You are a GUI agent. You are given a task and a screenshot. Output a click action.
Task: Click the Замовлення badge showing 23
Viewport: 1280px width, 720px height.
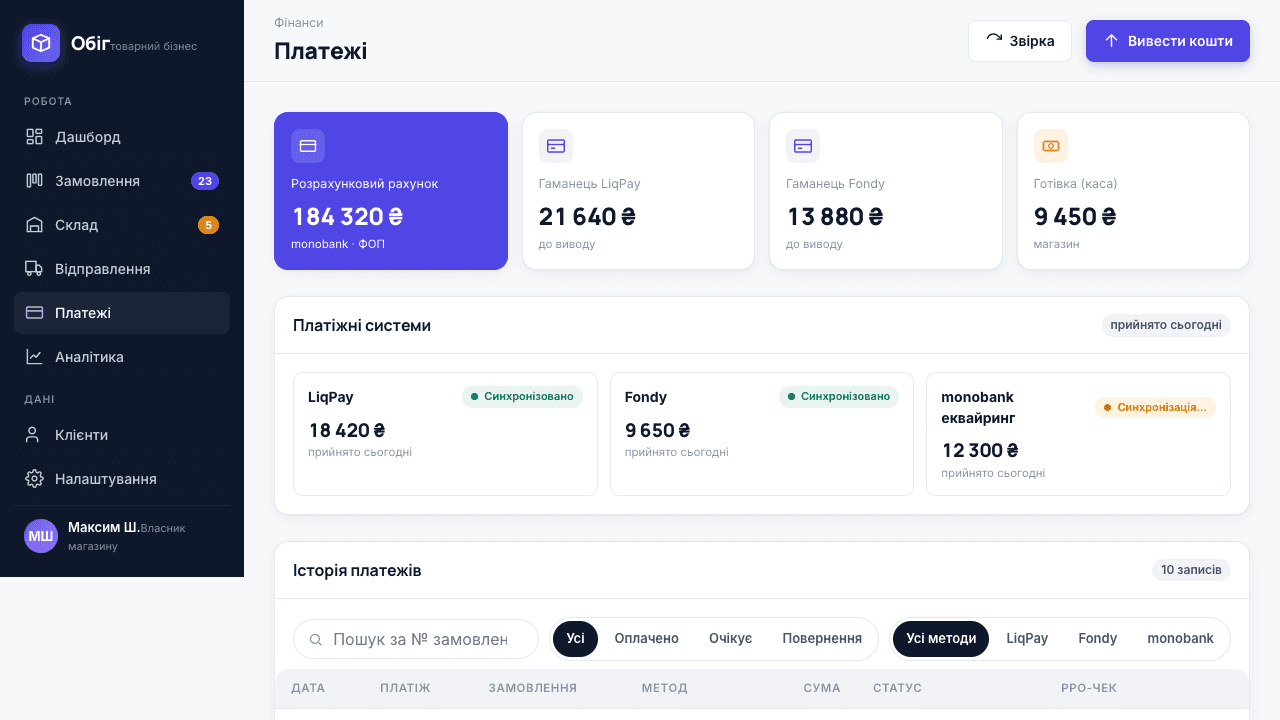coord(205,181)
